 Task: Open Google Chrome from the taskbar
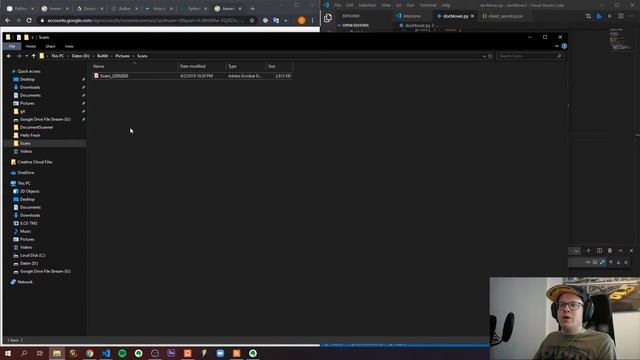click(x=89, y=353)
